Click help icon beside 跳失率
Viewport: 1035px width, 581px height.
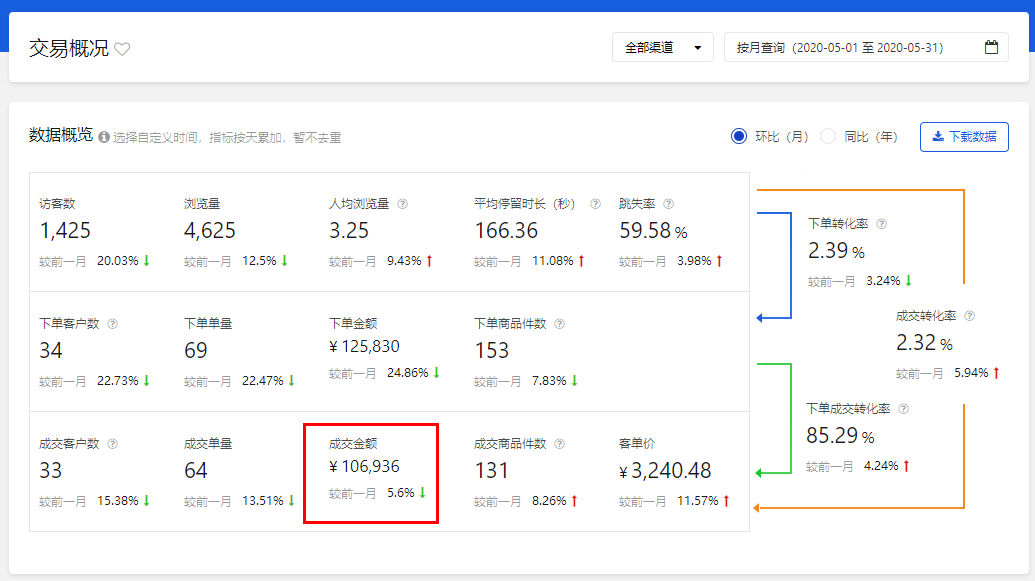[669, 204]
